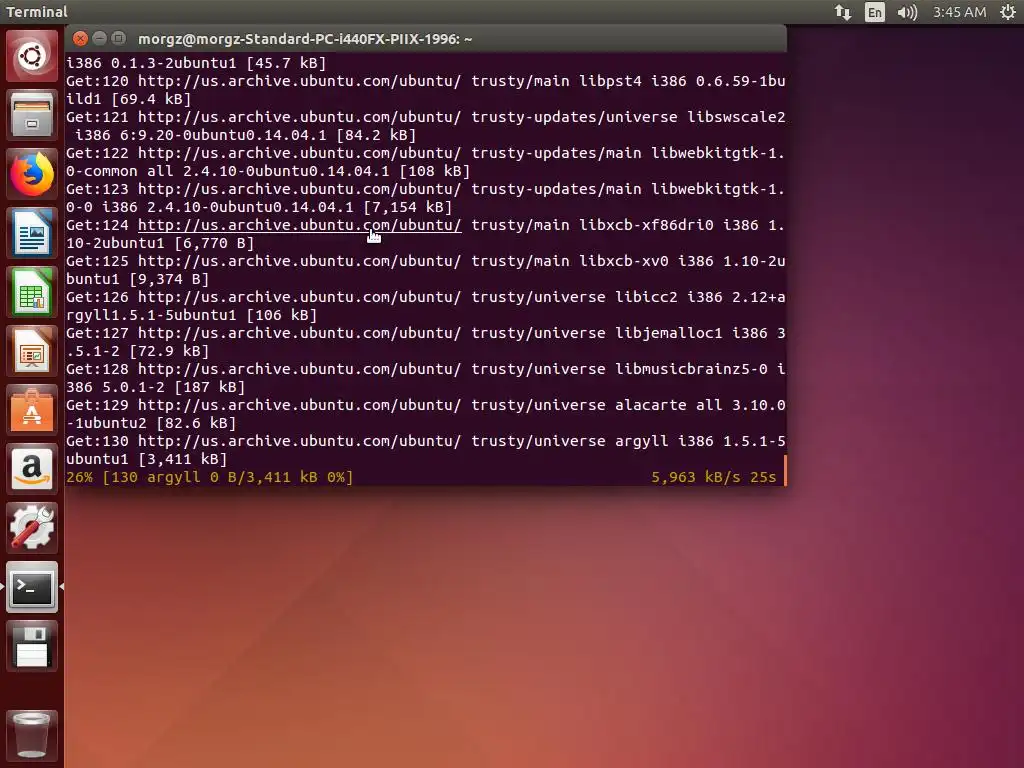
Task: Click the 26% argyll progress status text
Action: click(x=210, y=477)
